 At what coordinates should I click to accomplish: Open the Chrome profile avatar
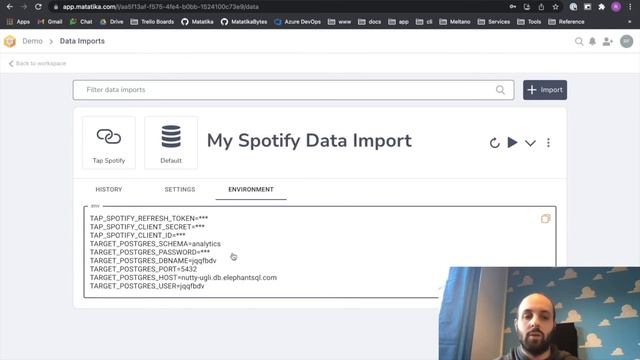click(616, 7)
